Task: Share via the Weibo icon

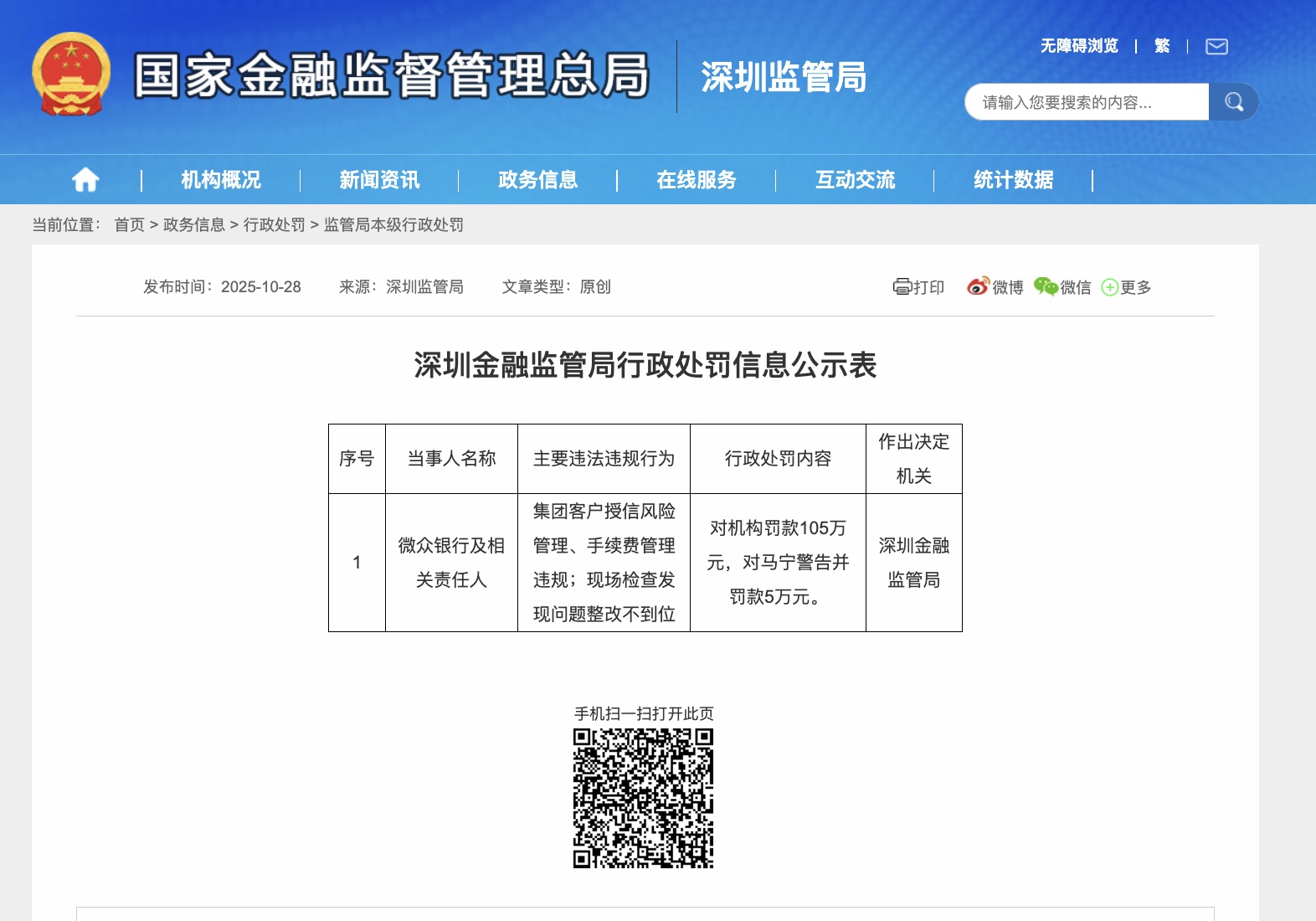Action: tap(978, 286)
